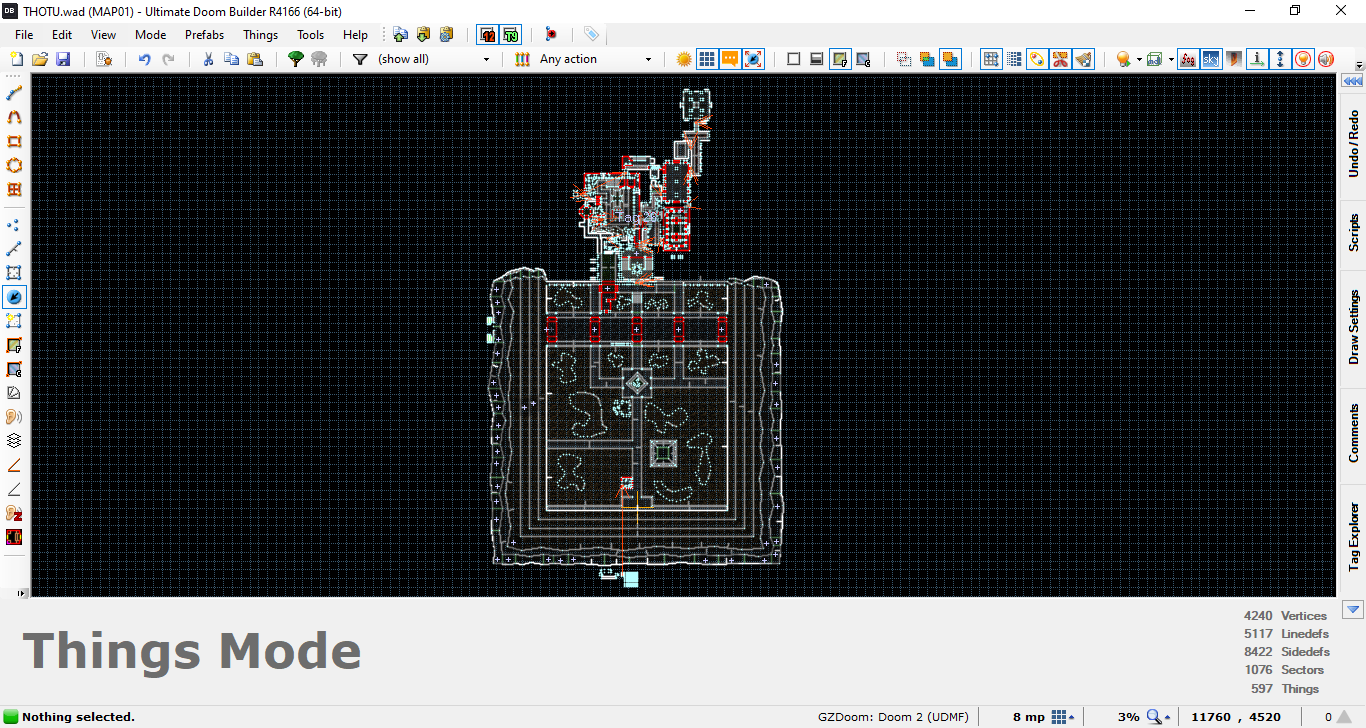The height and width of the screenshot is (728, 1366).
Task: Save the current map
Action: (x=63, y=59)
